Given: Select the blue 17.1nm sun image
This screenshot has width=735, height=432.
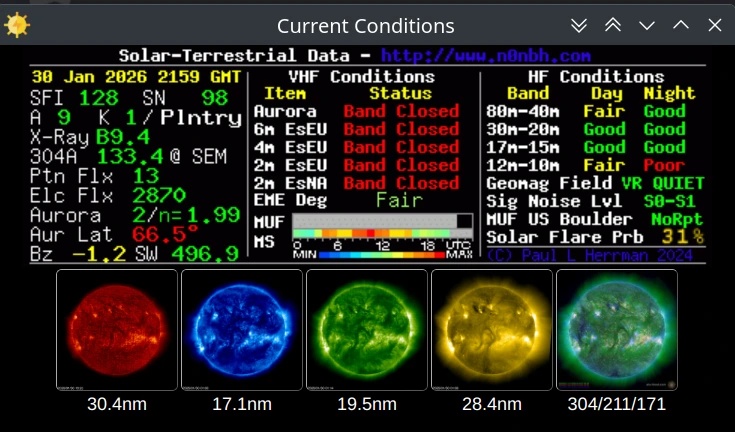Looking at the screenshot, I should click(x=242, y=331).
